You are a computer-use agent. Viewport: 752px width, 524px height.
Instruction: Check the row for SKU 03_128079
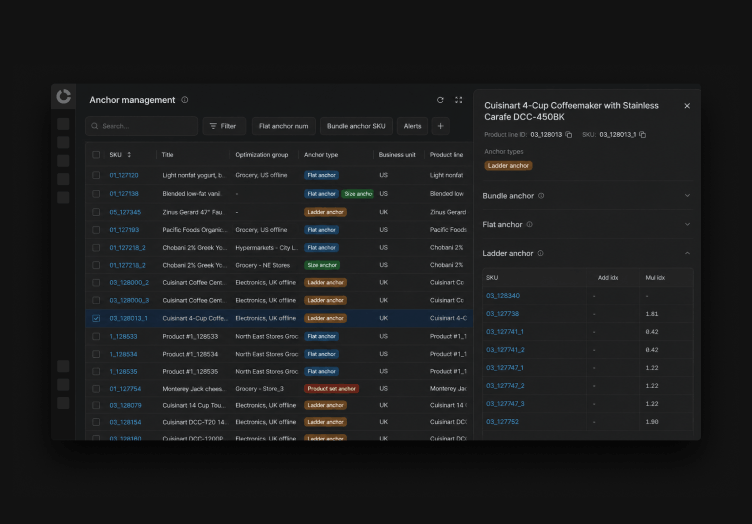click(96, 406)
